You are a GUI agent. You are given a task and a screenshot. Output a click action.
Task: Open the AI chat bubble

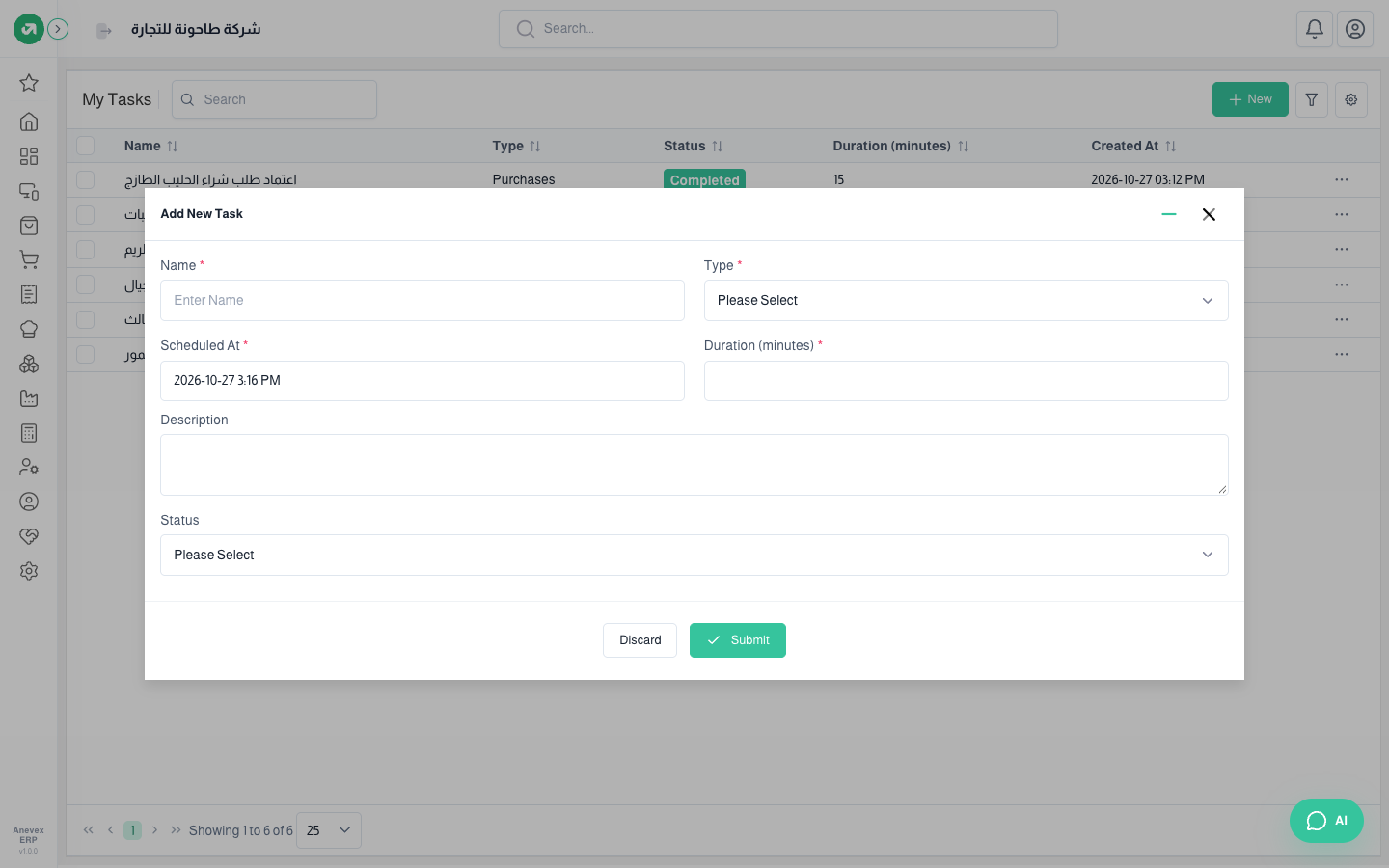1326,821
